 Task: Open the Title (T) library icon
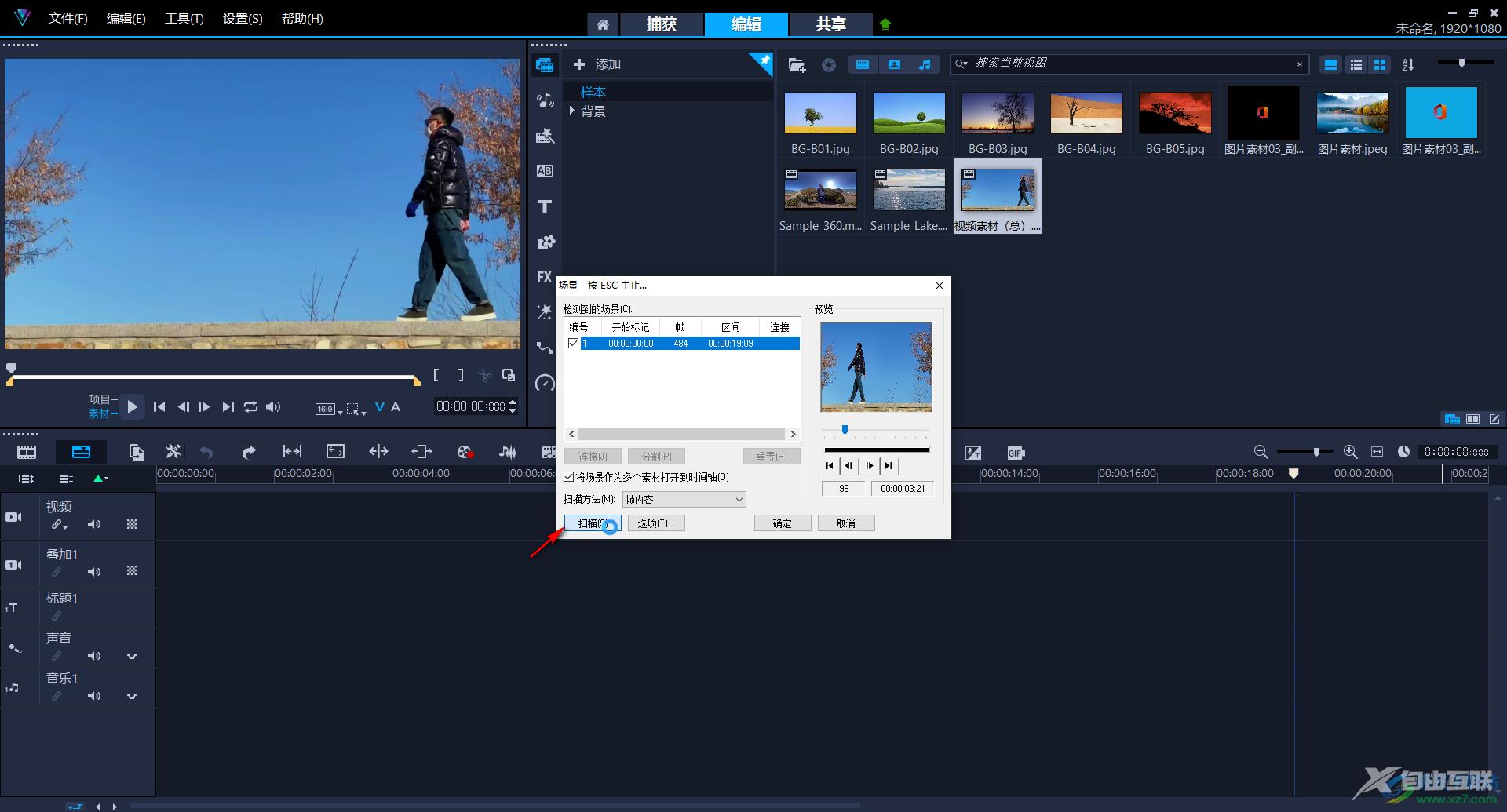545,206
